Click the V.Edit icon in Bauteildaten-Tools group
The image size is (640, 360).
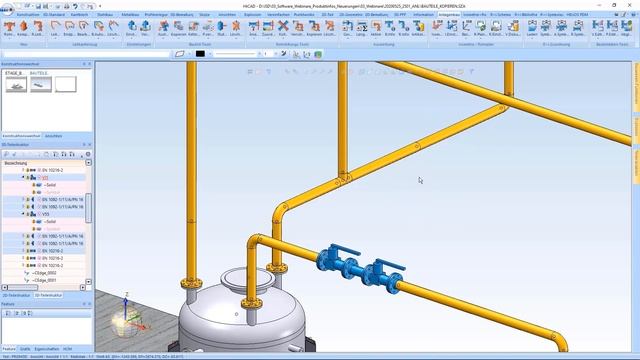[598, 28]
